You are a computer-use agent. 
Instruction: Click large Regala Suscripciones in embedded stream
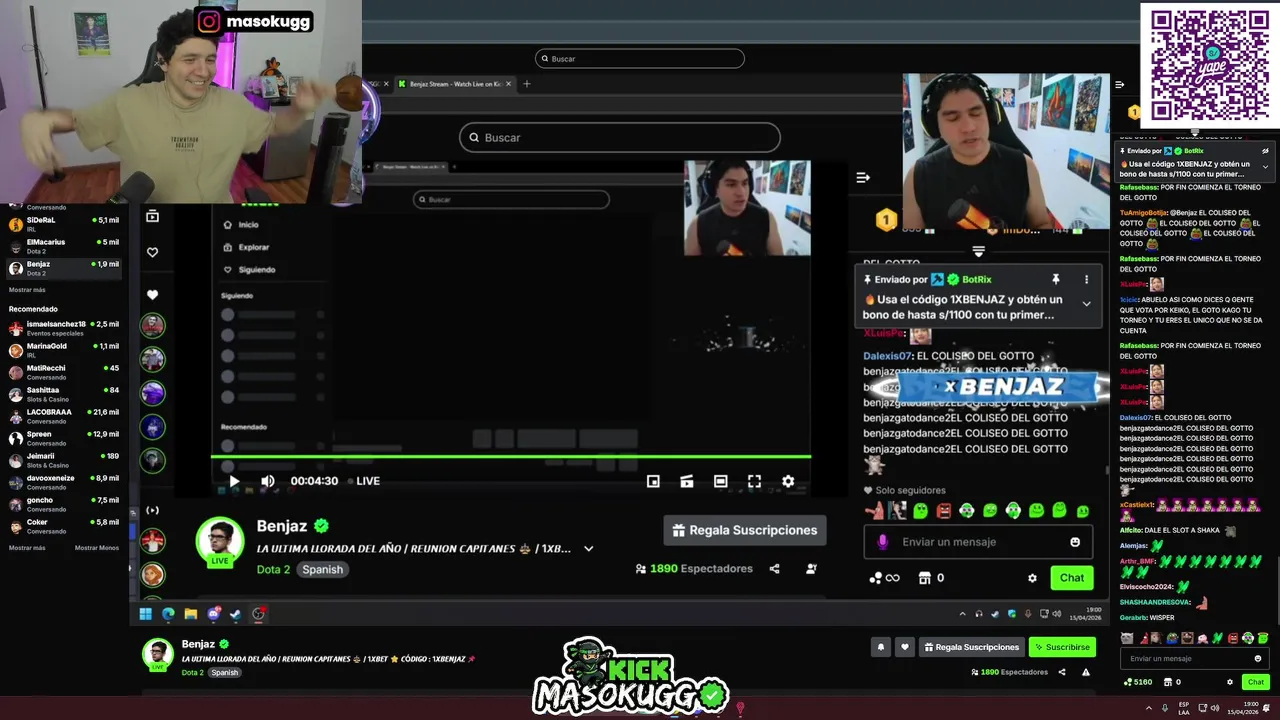[x=745, y=531]
